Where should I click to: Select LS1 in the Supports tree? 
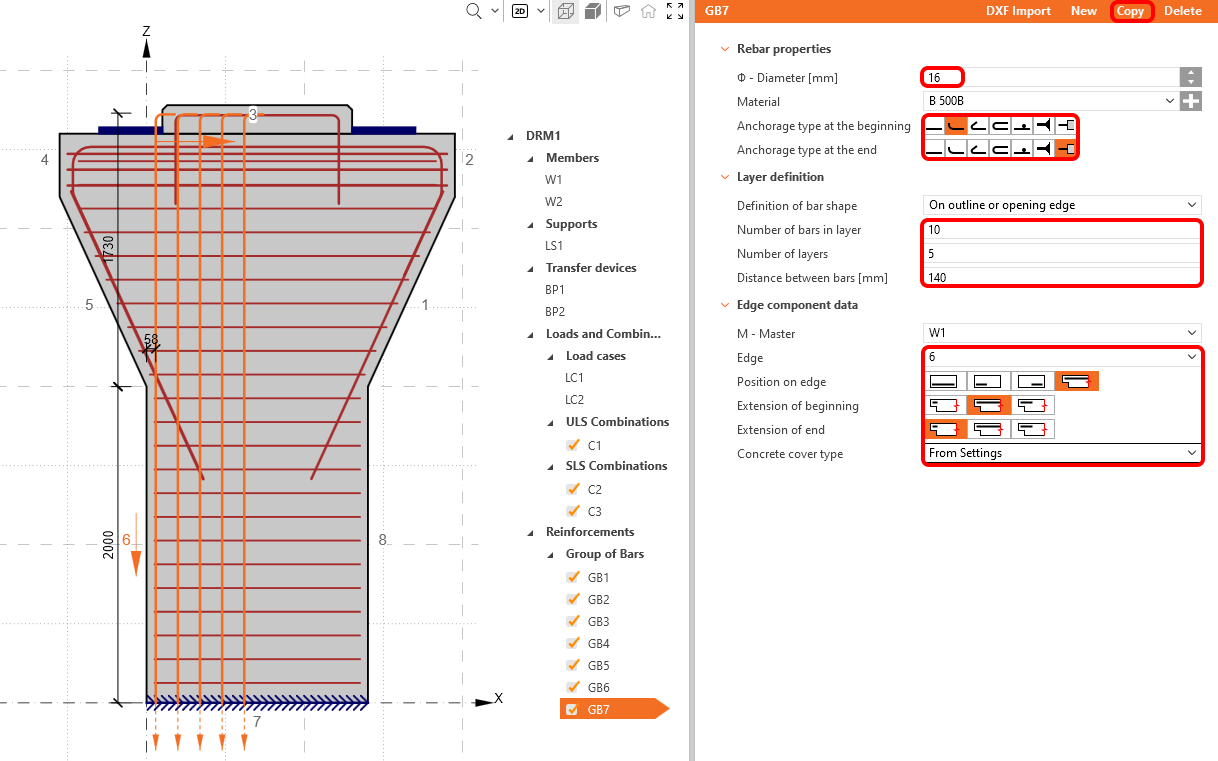[x=554, y=246]
